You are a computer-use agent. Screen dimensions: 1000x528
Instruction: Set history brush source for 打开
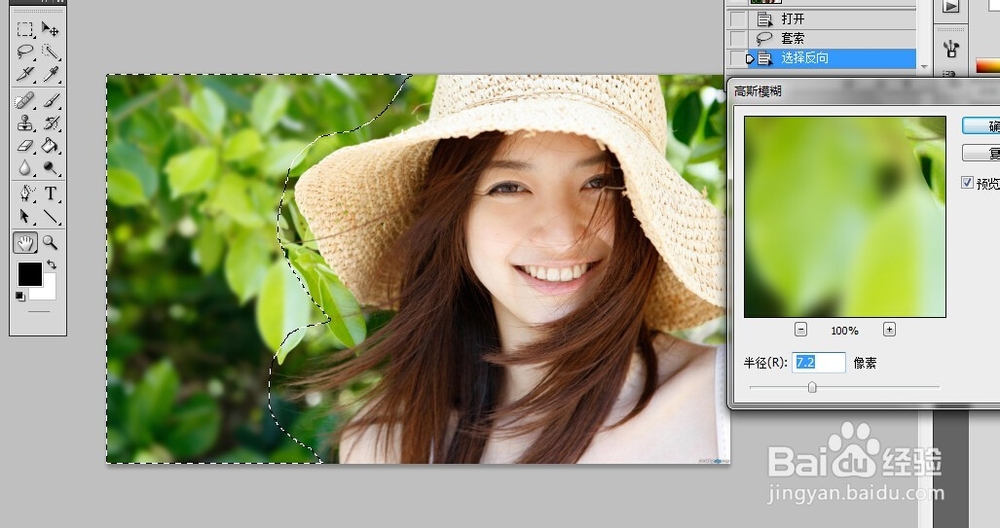(x=738, y=19)
